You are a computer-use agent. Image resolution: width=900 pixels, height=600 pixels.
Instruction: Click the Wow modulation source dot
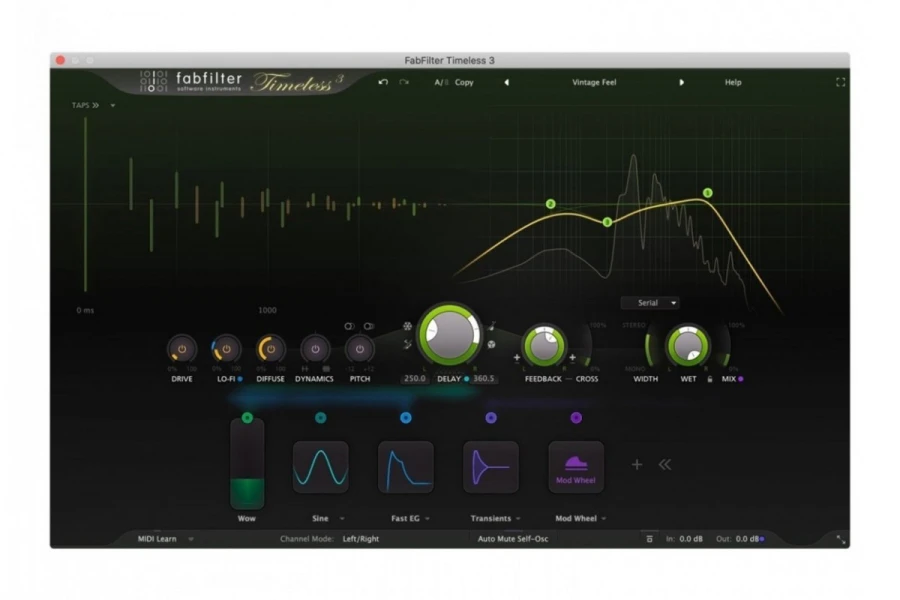coord(247,417)
